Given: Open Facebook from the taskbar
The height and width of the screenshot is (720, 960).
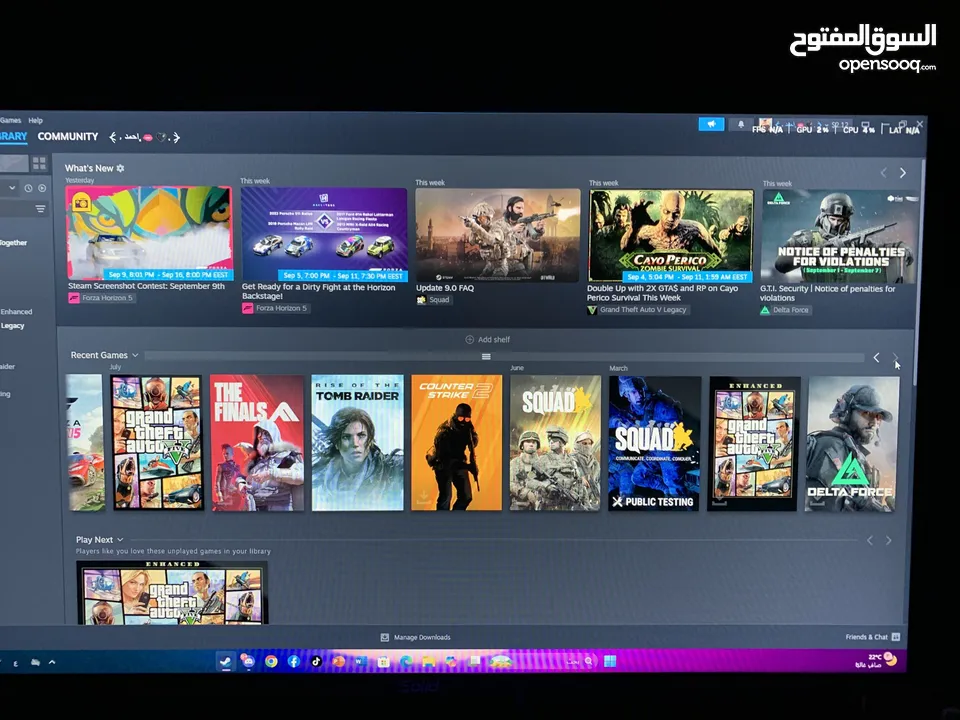Looking at the screenshot, I should 294,661.
